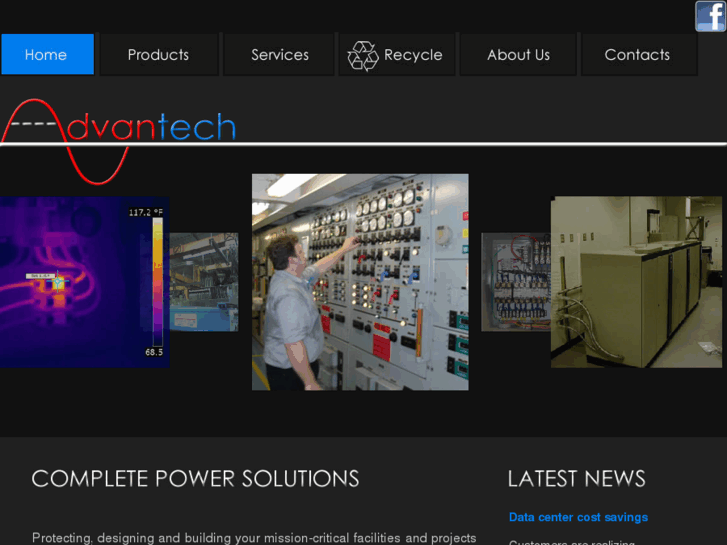Select the small wiring cabinet thumbnail
Screen dimensions: 727x545
point(516,282)
